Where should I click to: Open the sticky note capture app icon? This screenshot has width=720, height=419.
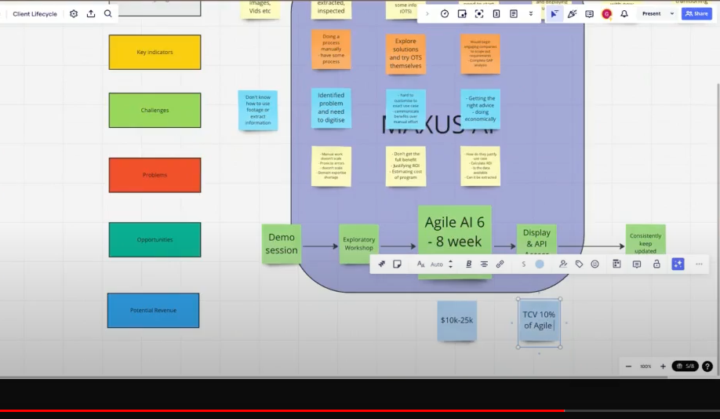[462, 14]
